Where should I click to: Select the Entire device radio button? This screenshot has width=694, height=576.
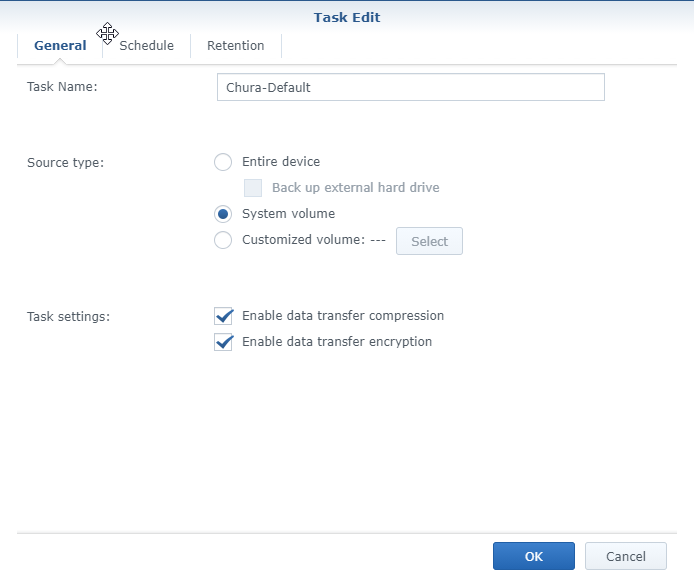click(223, 162)
